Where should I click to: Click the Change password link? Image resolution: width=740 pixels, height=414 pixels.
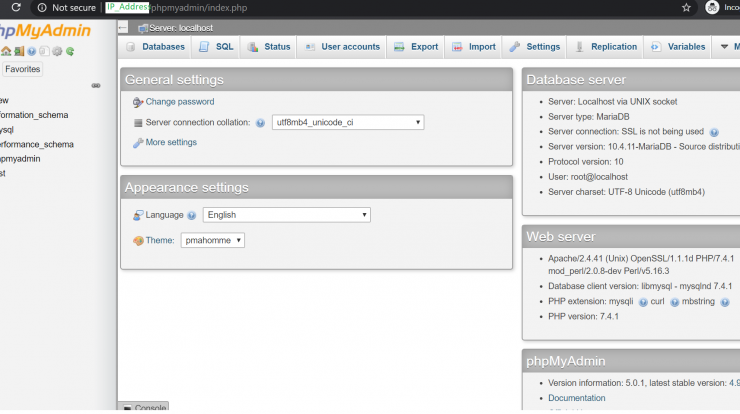[x=180, y=102]
